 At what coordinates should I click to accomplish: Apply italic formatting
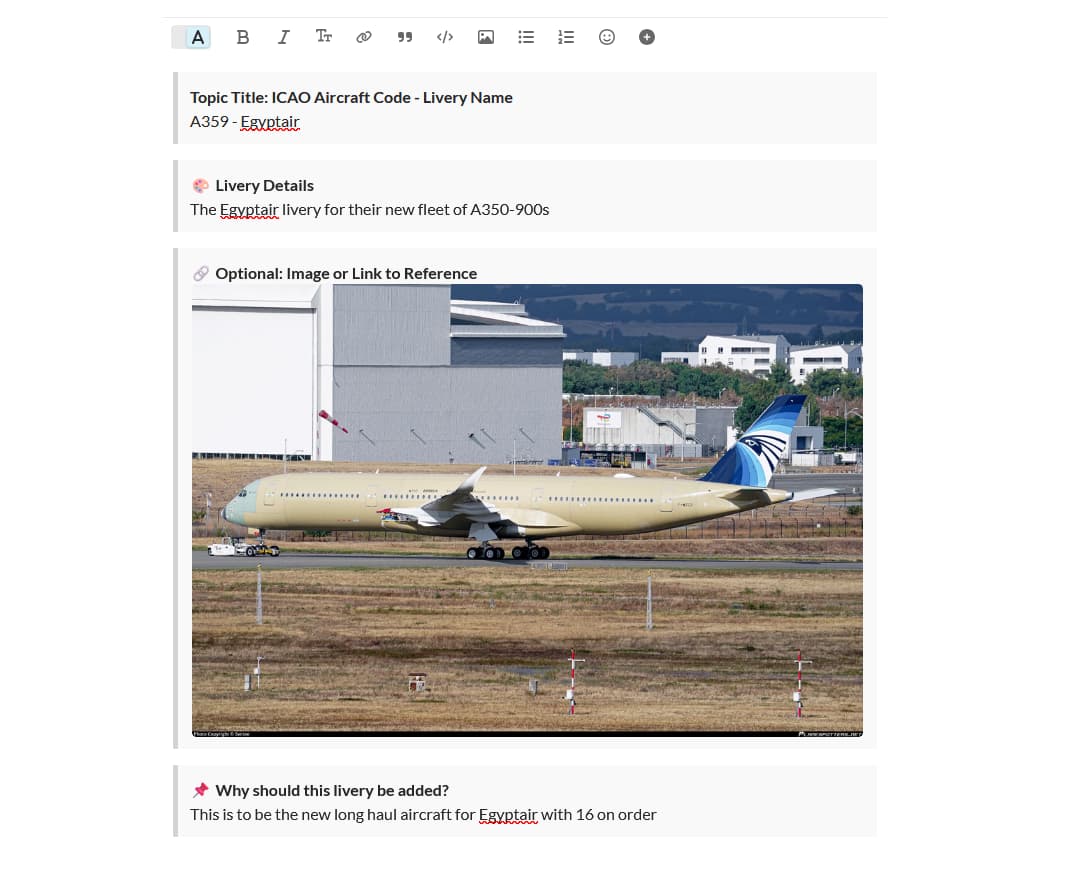(x=283, y=37)
